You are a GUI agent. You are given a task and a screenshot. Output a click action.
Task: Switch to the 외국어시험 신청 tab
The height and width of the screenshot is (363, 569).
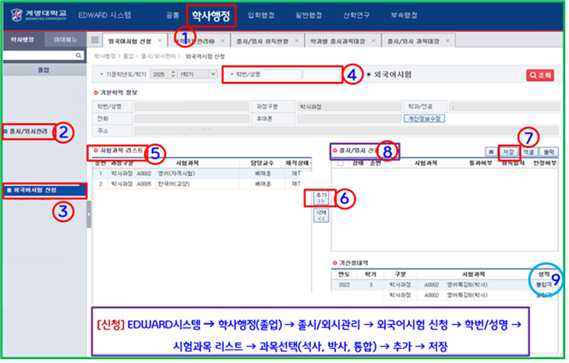coord(130,41)
